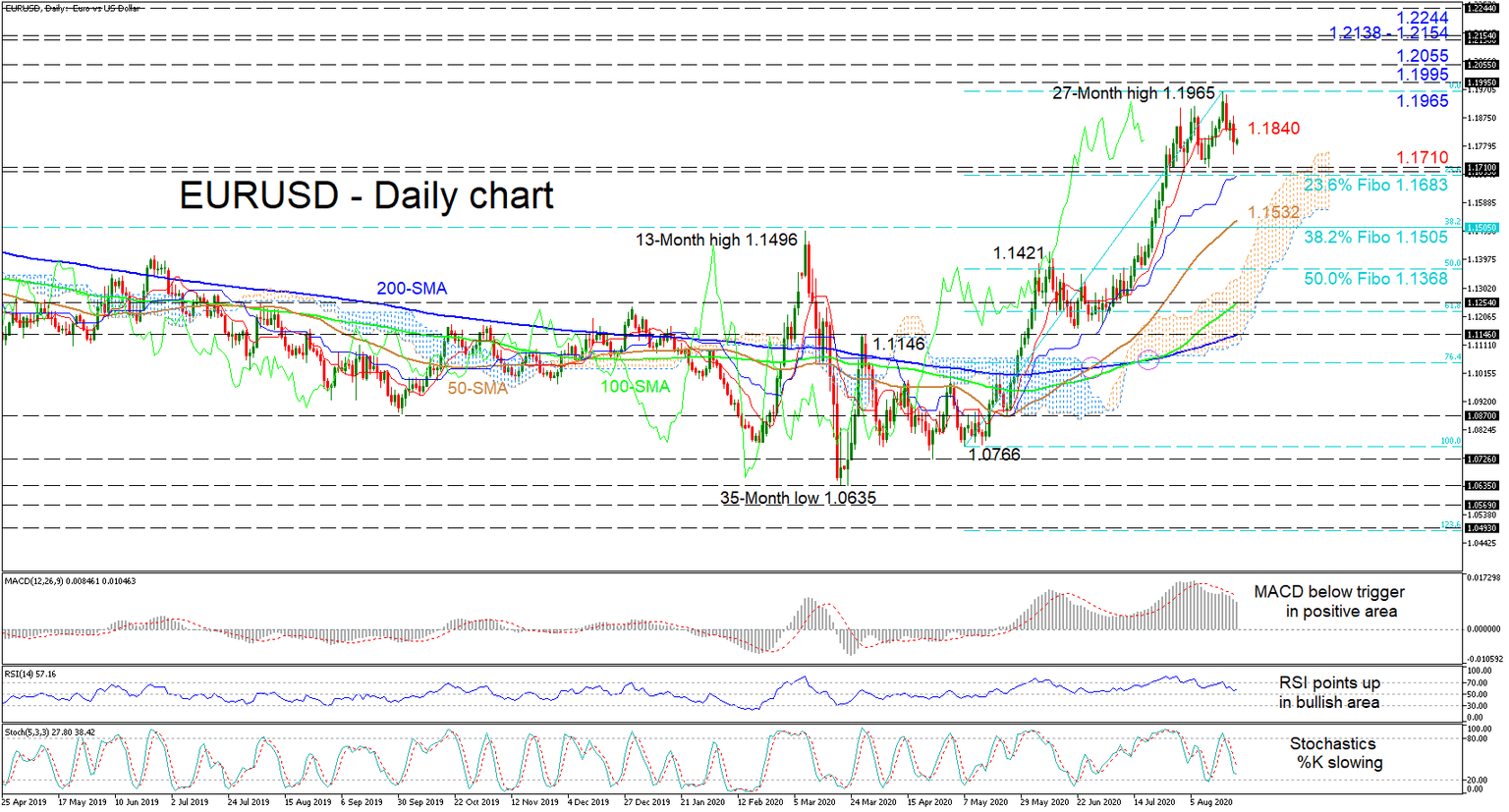
Task: Click the 100-SMA line label
Action: tap(635, 386)
